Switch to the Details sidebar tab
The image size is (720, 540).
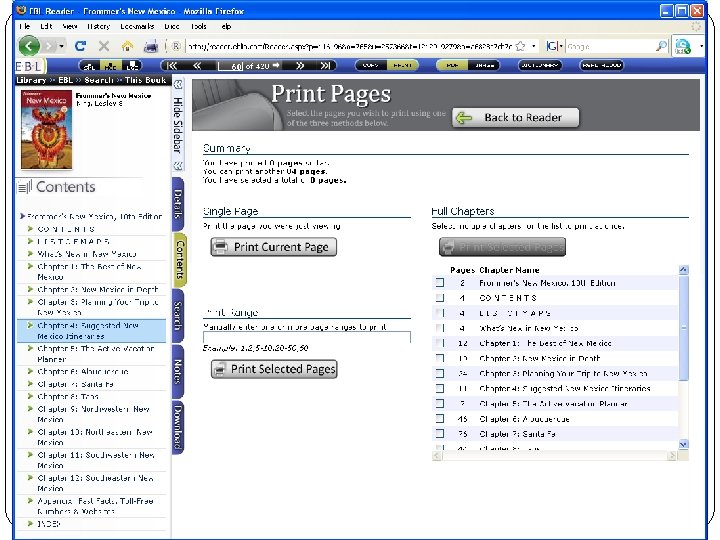pyautogui.click(x=179, y=203)
